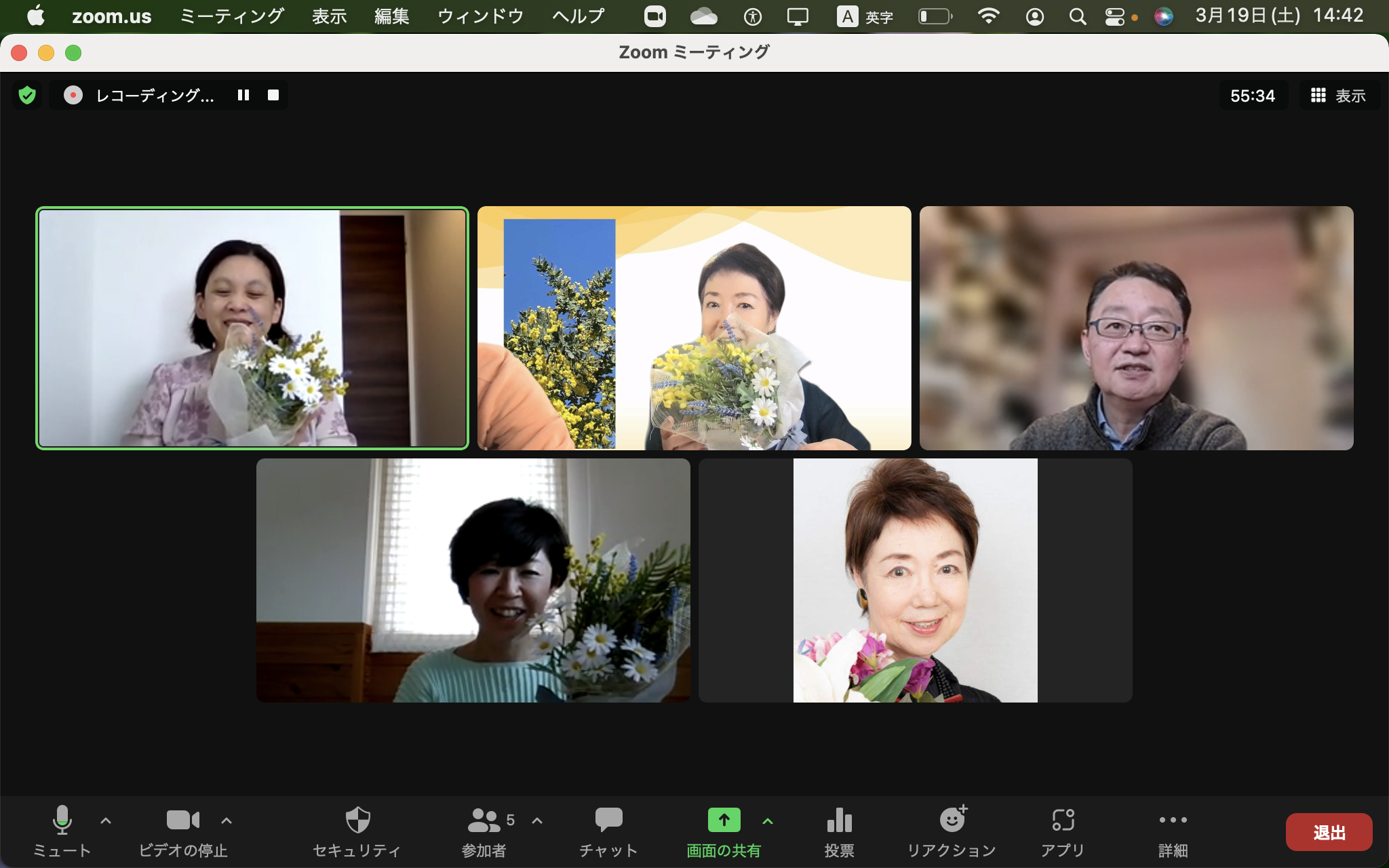Image resolution: width=1389 pixels, height=868 pixels.
Task: Click the battery status icon
Action: pyautogui.click(x=935, y=16)
